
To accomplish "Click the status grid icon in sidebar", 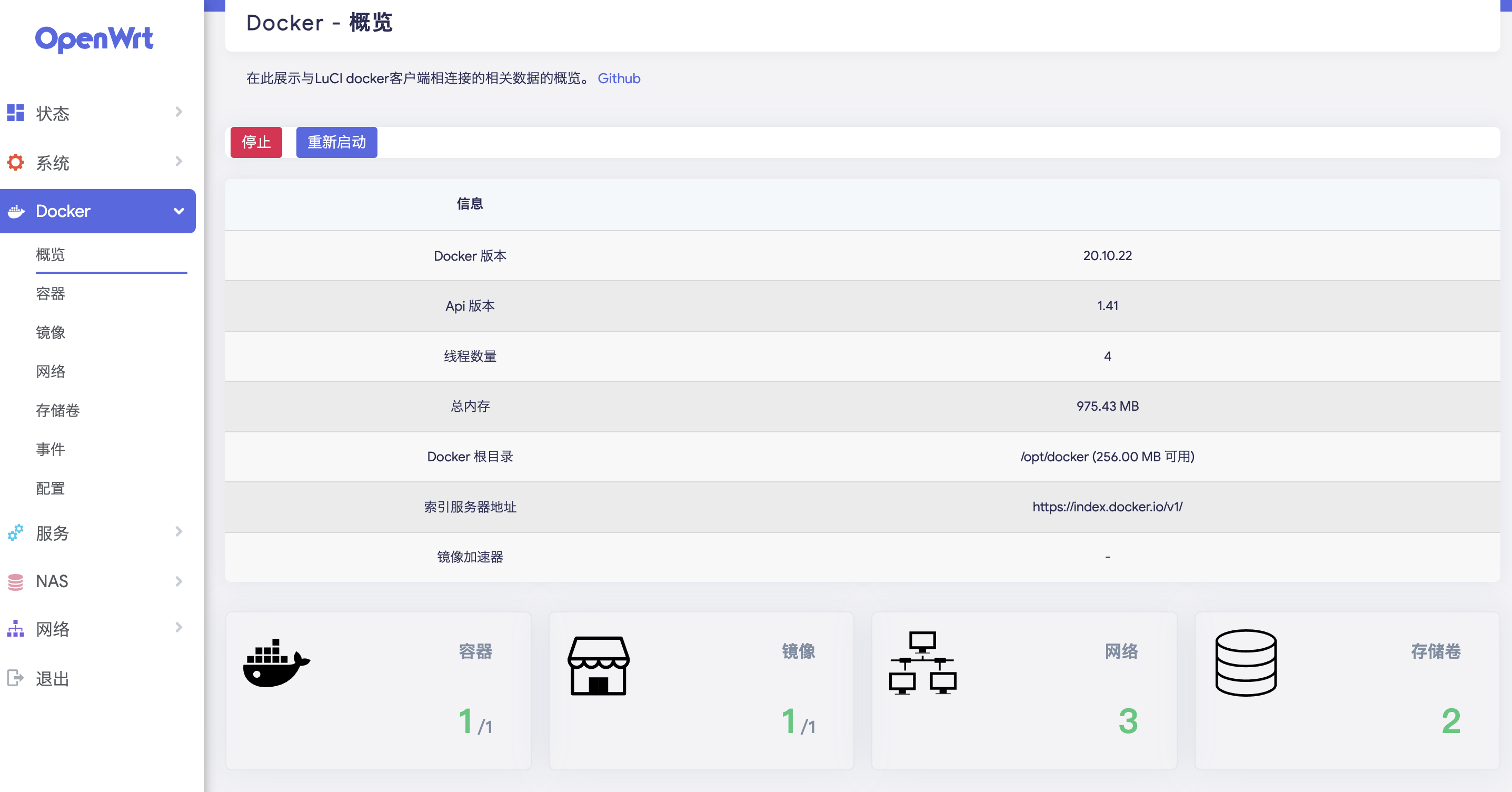I will click(15, 113).
